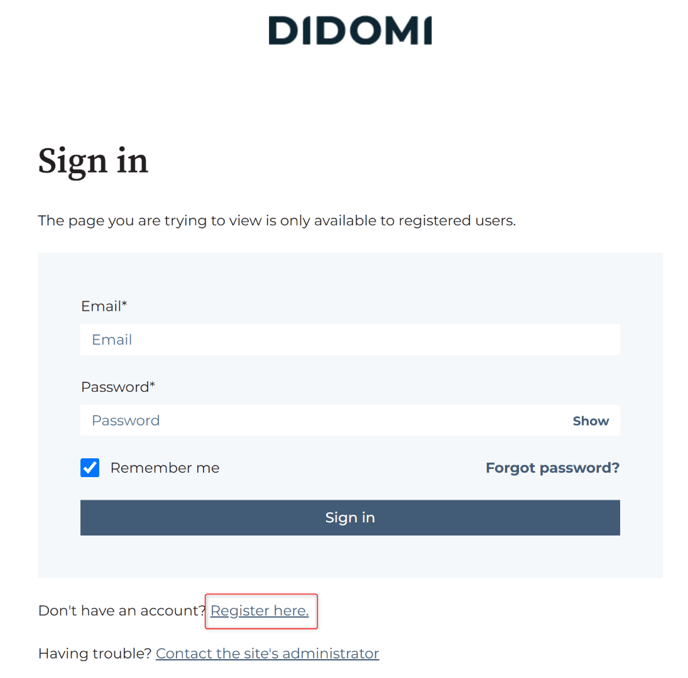Click empty space in the gray form panel
Viewport: 688px width, 678px height.
tap(350, 276)
